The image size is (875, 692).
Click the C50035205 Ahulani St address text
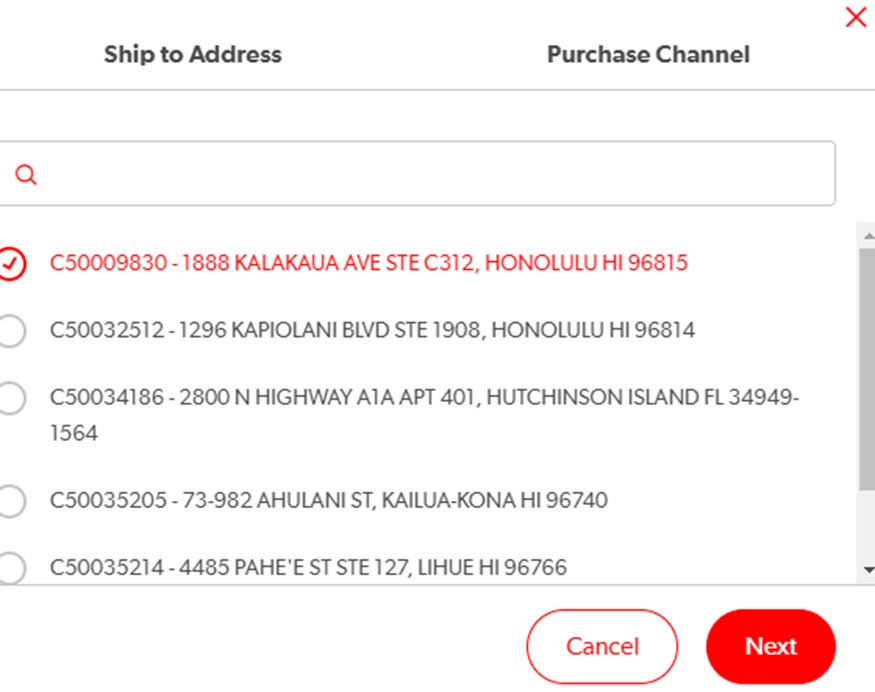coord(328,501)
